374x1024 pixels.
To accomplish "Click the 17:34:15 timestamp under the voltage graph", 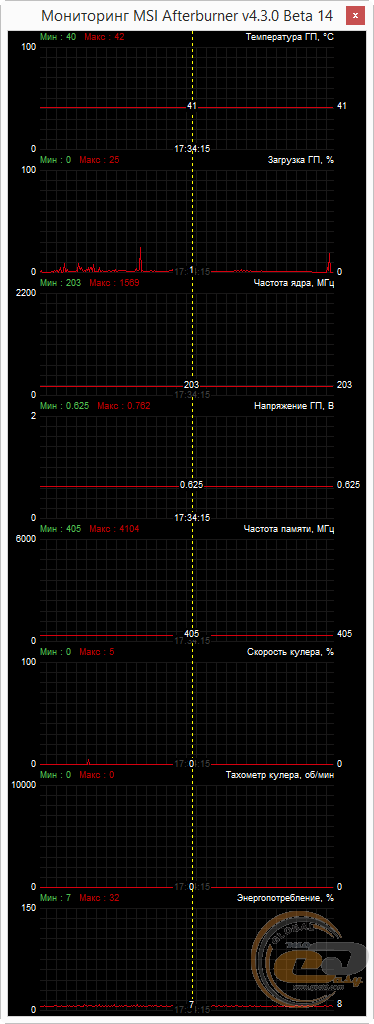I will click(192, 518).
